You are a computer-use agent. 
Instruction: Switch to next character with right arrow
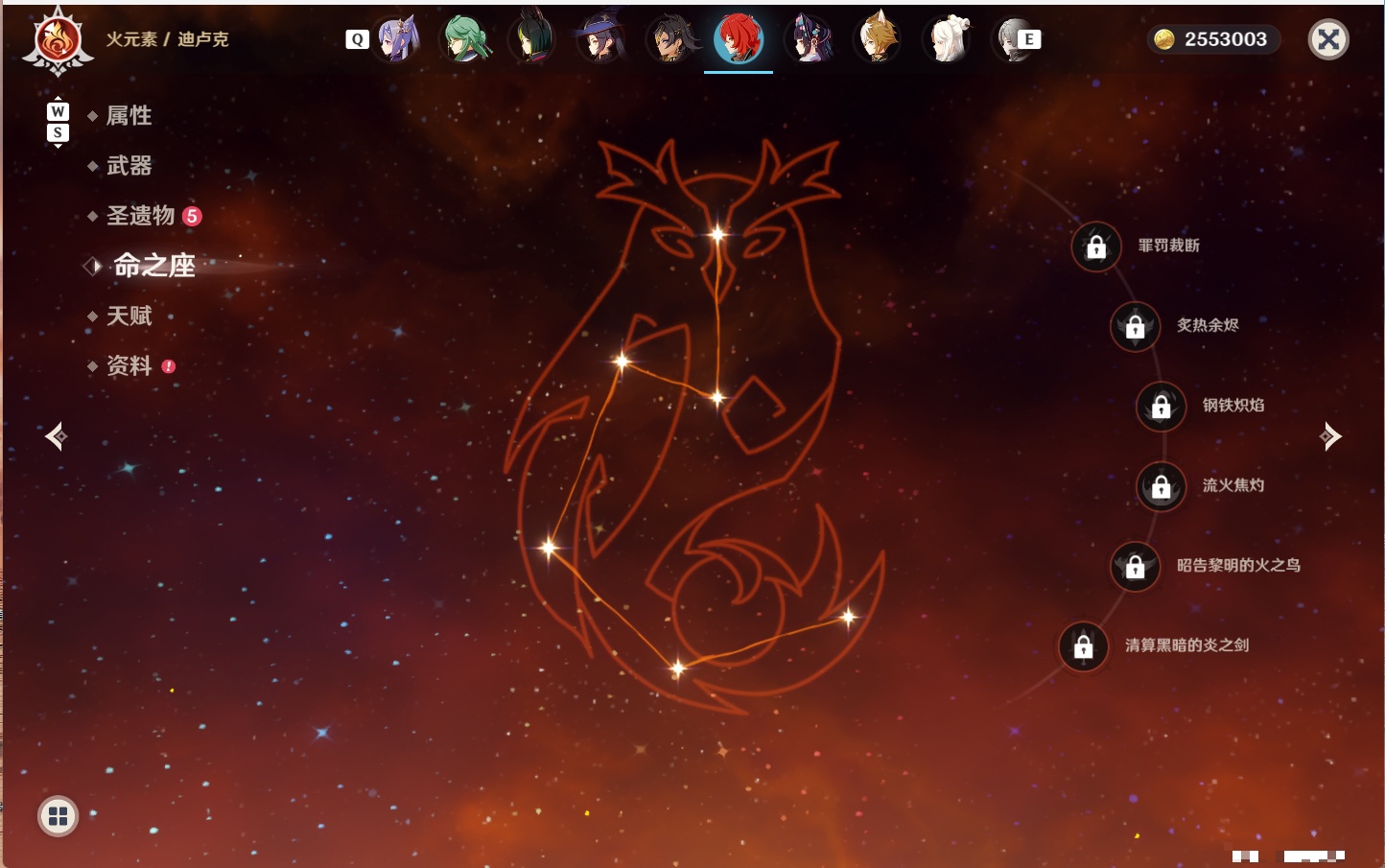coord(1330,436)
